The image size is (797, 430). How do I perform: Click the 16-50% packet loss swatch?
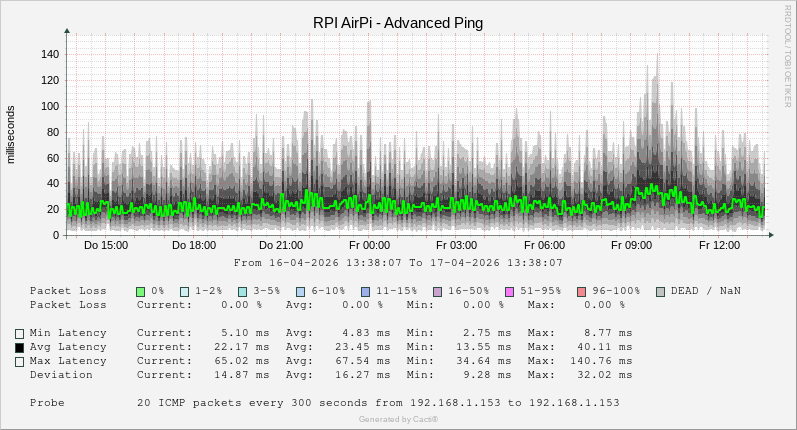pyautogui.click(x=437, y=291)
